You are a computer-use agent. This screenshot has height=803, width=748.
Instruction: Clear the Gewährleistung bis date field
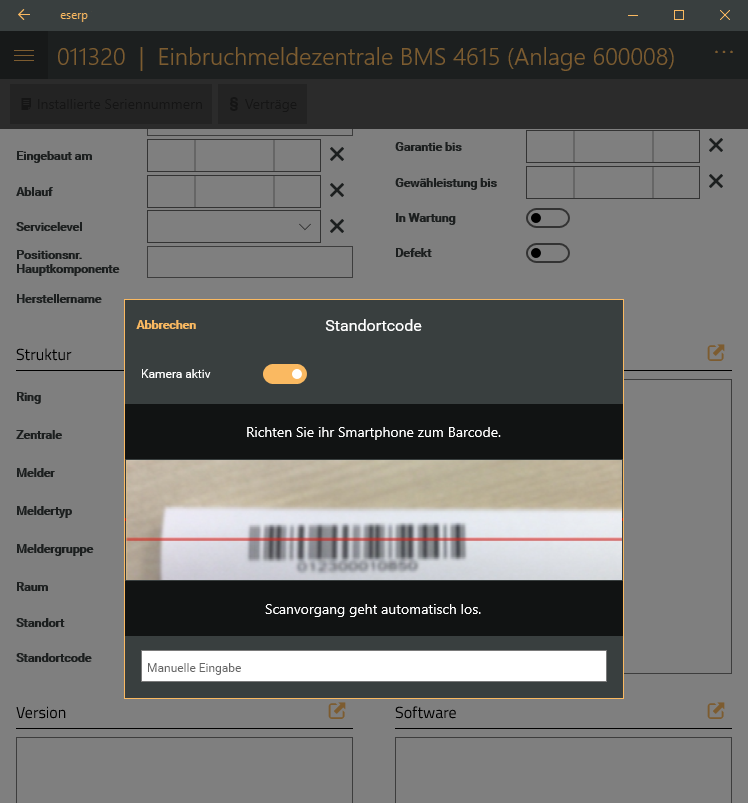point(716,182)
